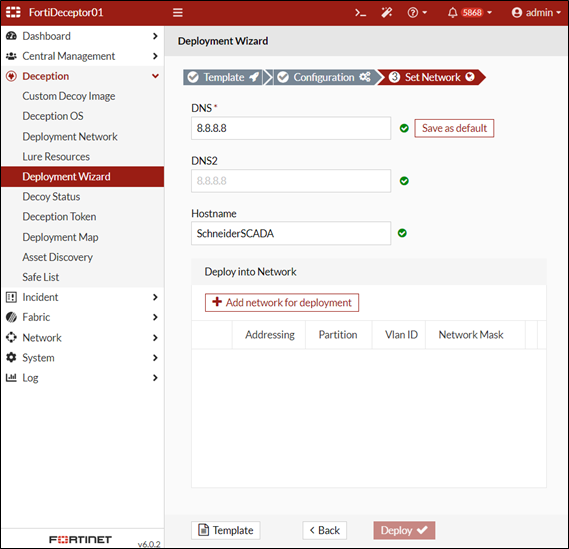The image size is (569, 549).
Task: Open Decoy Status page
Action: point(51,196)
